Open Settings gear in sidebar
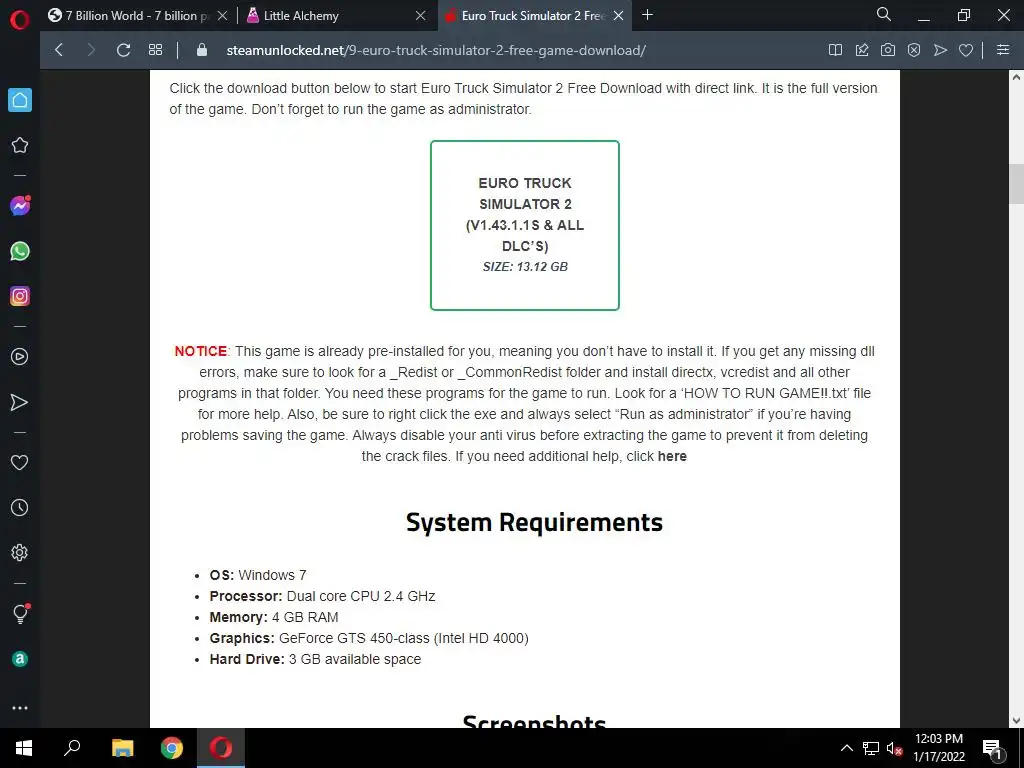1024x768 pixels. 20,552
